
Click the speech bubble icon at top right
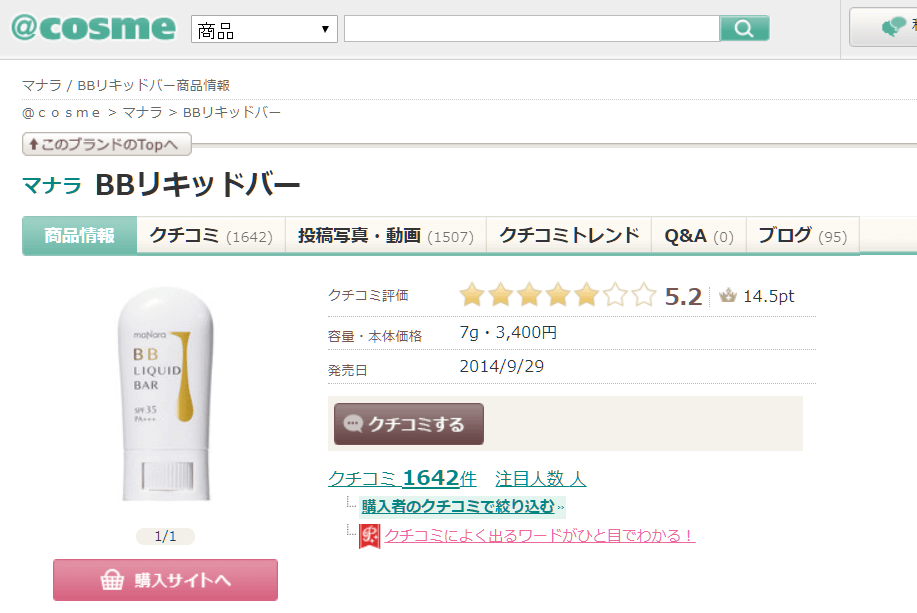pos(893,26)
